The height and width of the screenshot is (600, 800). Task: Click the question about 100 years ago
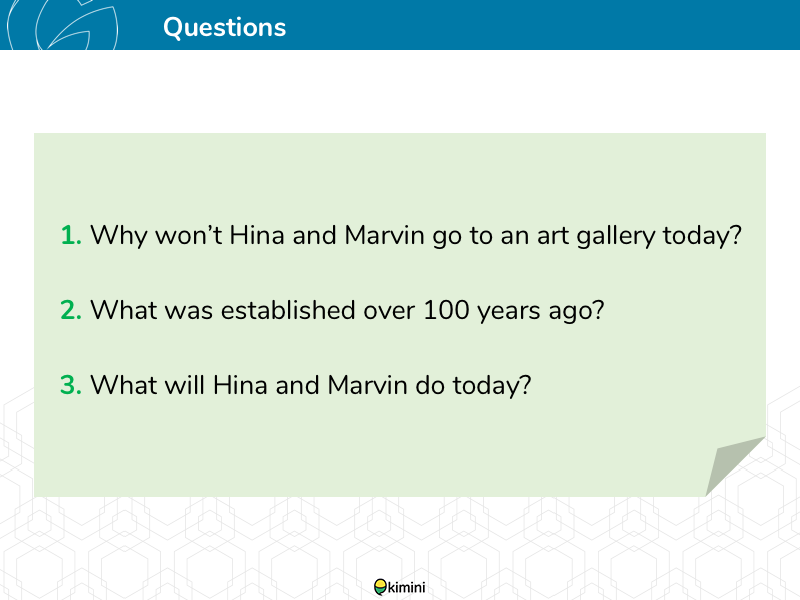[x=347, y=311]
